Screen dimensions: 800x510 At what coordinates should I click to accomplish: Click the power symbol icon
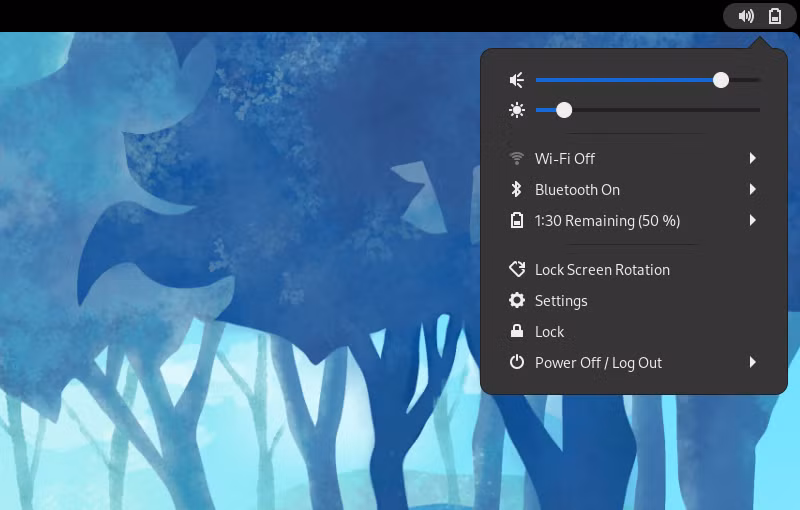click(x=517, y=362)
